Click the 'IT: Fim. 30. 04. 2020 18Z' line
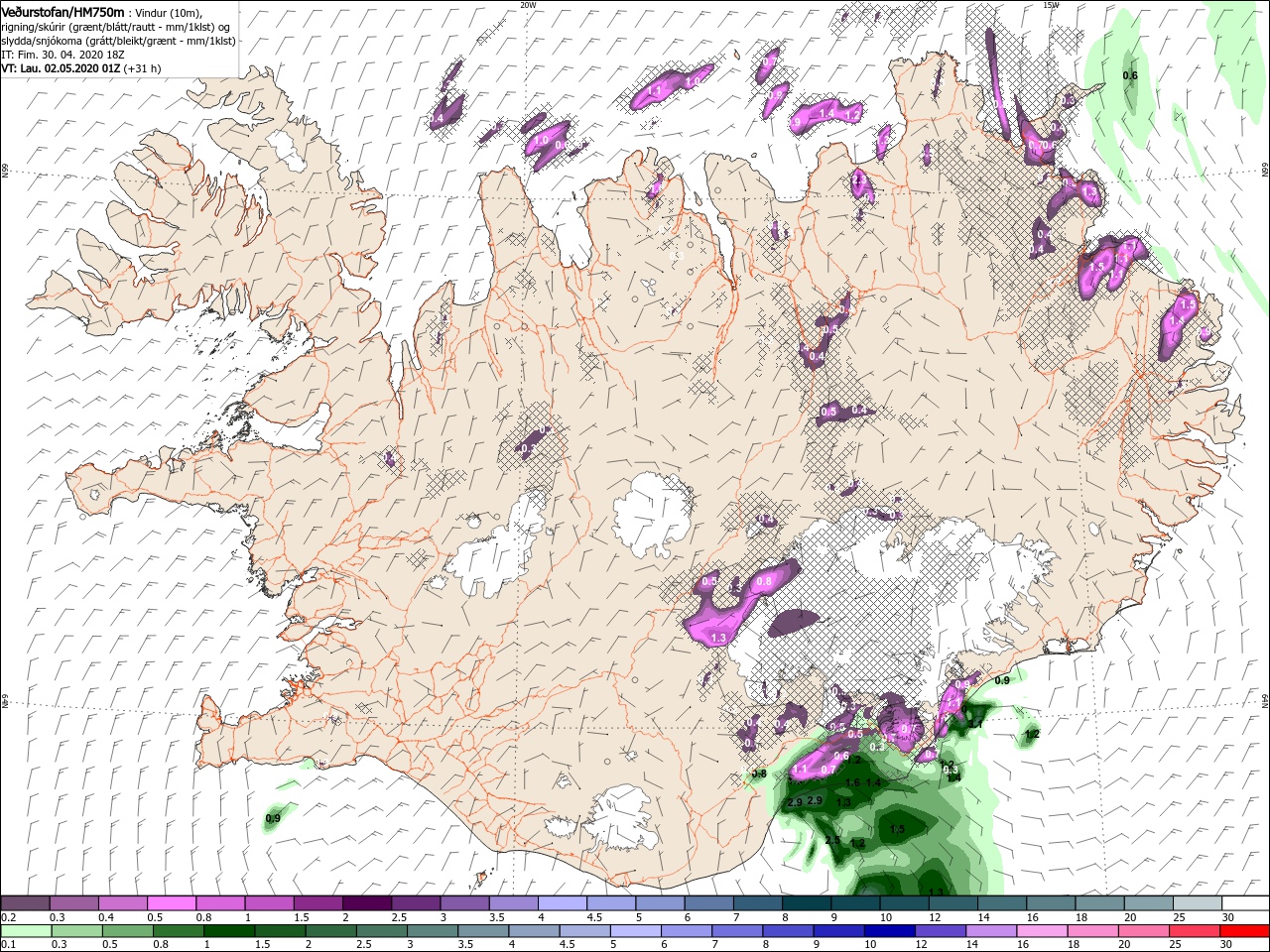 [x=62, y=55]
